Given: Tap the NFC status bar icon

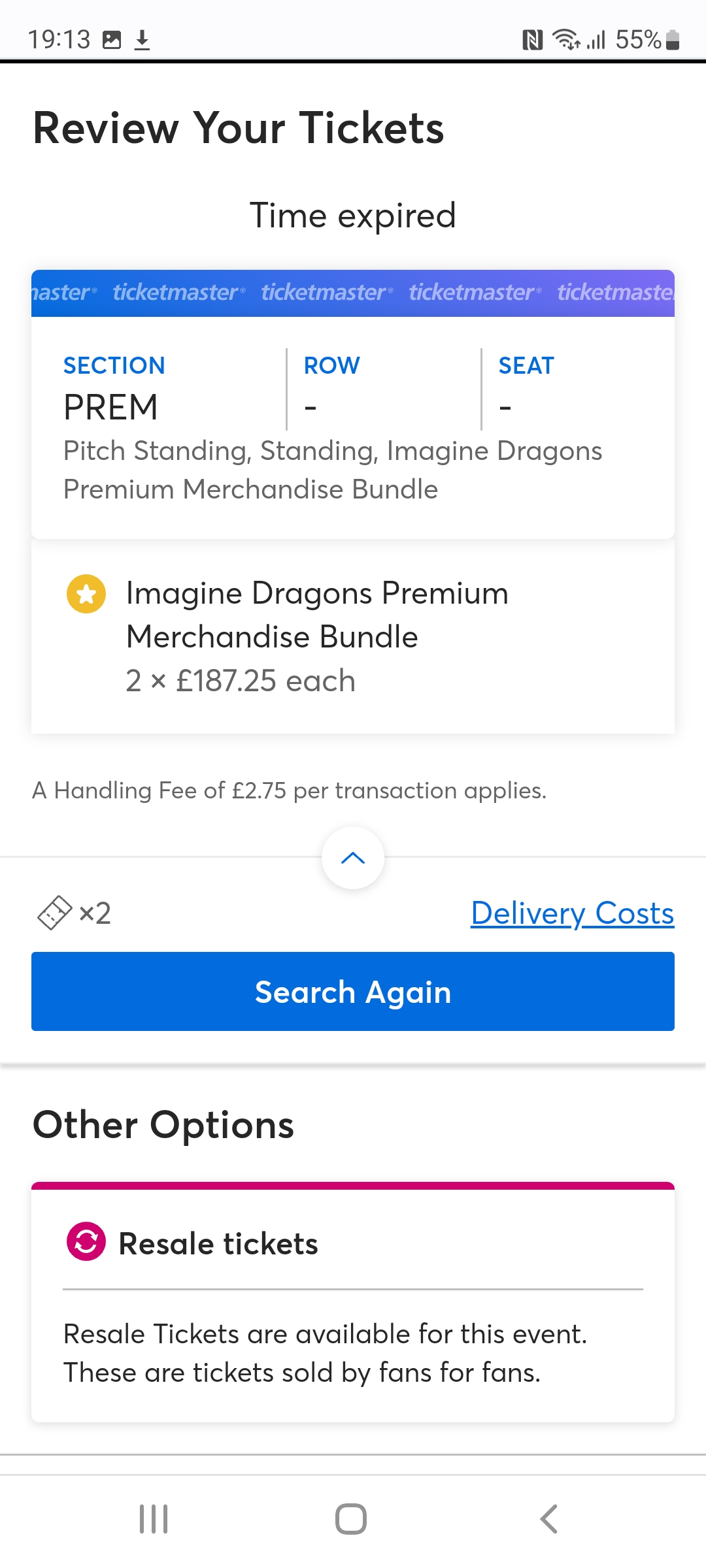Looking at the screenshot, I should click(533, 41).
